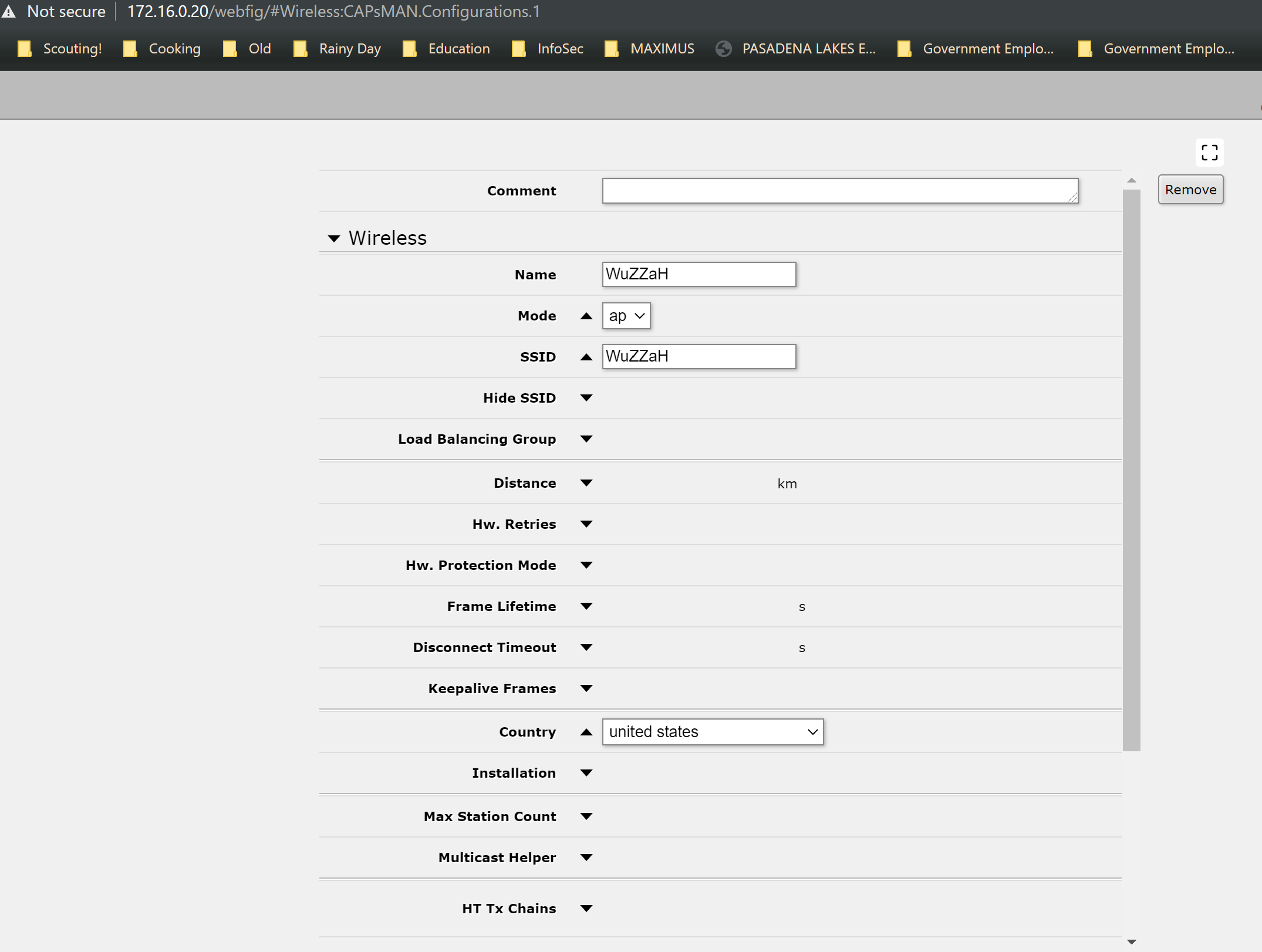Open the Education bookmark folder

point(447,49)
